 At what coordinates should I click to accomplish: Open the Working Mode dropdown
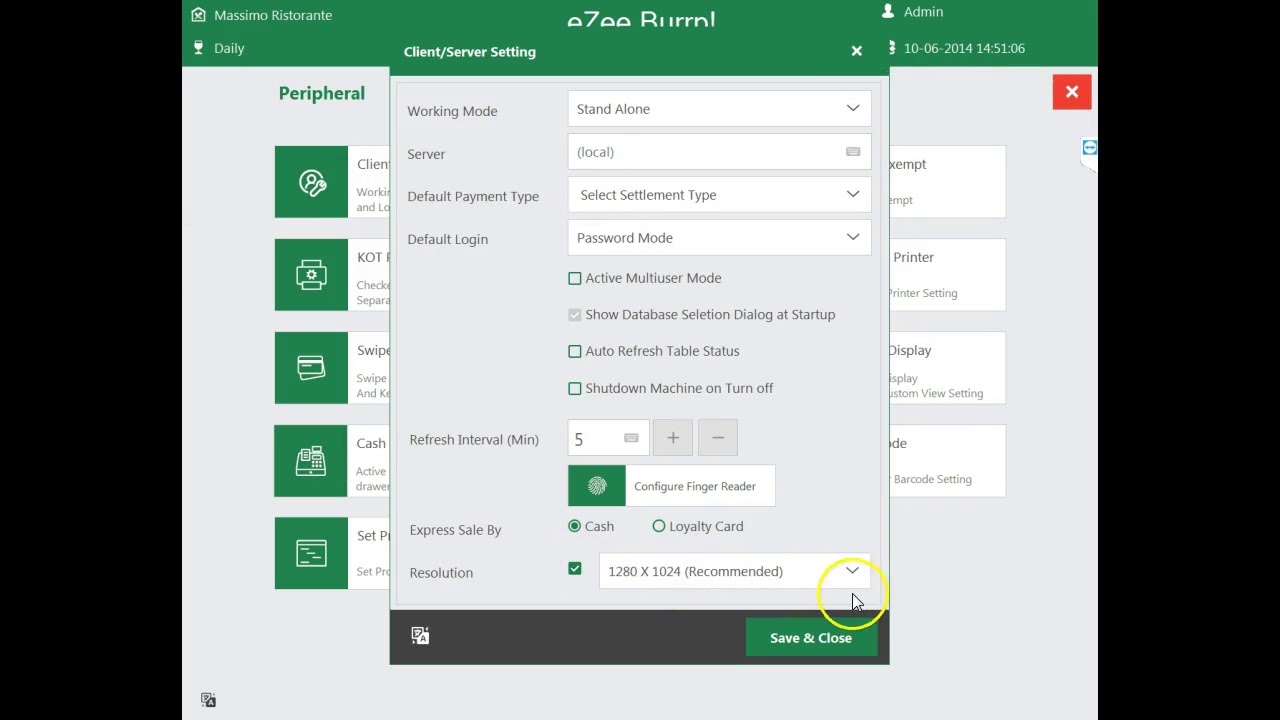pos(719,109)
